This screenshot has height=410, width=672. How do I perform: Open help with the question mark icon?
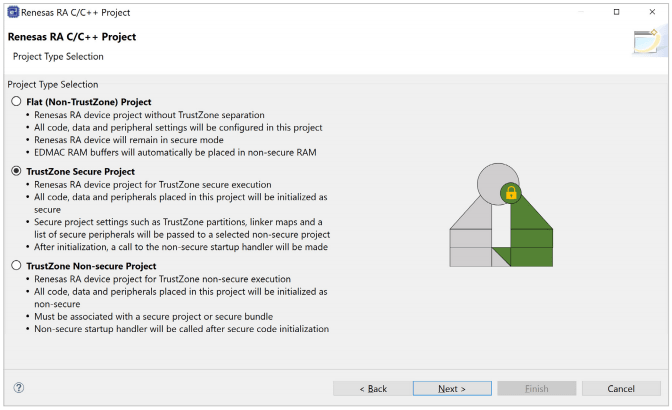coord(19,388)
